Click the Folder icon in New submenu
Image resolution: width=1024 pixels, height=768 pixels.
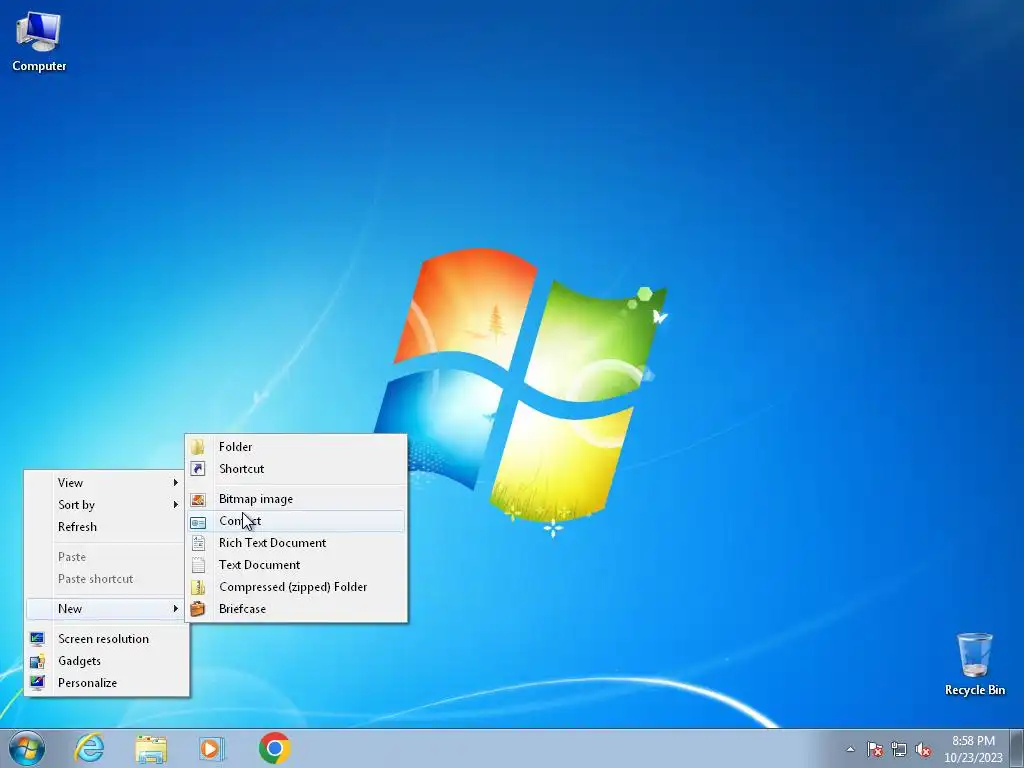[198, 447]
